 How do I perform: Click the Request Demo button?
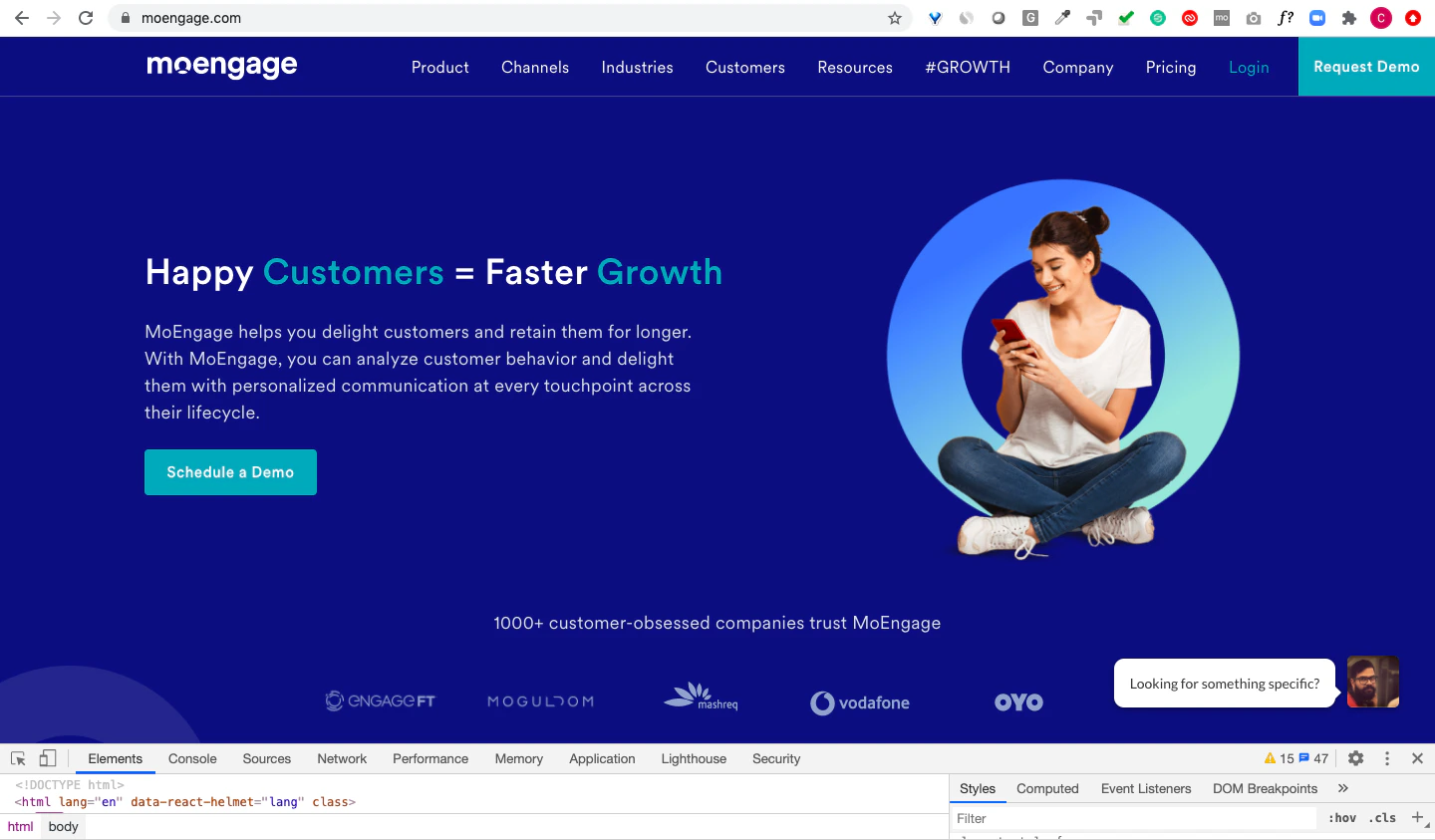point(1366,67)
